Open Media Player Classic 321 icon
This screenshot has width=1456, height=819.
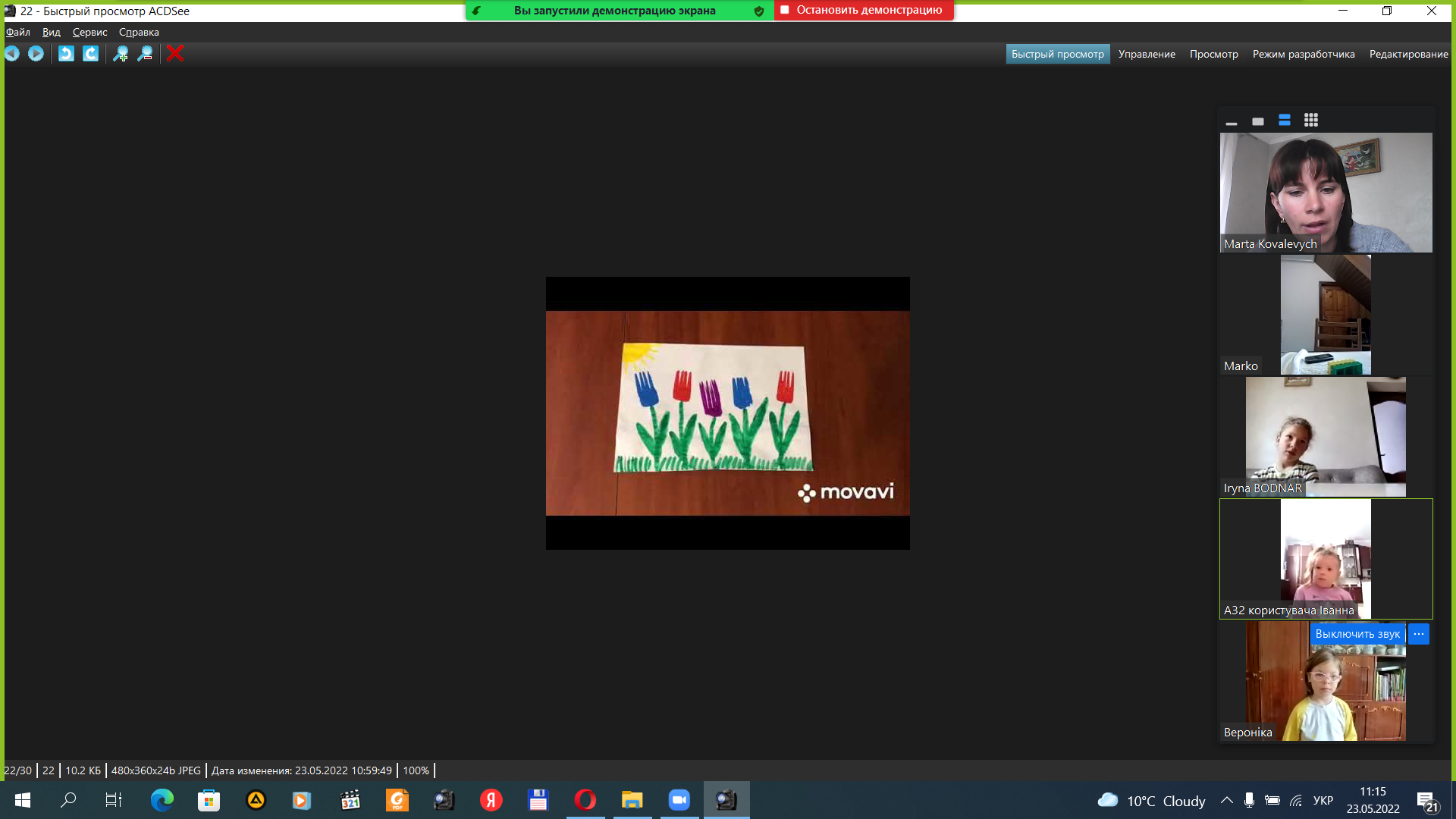pyautogui.click(x=350, y=800)
